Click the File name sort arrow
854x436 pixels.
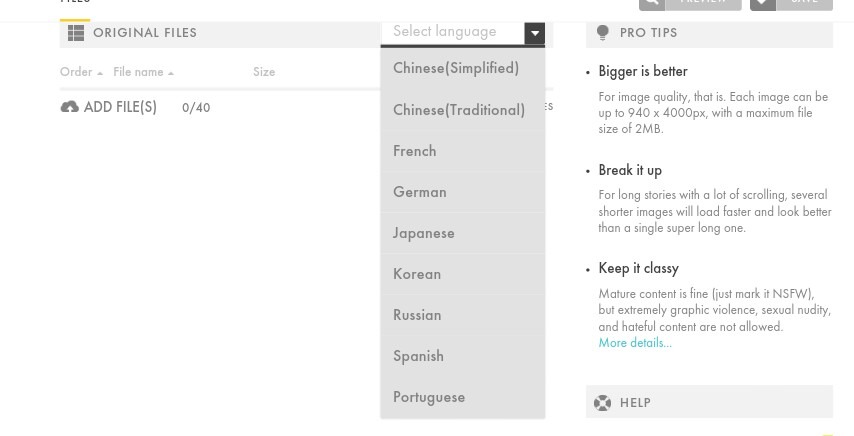171,73
